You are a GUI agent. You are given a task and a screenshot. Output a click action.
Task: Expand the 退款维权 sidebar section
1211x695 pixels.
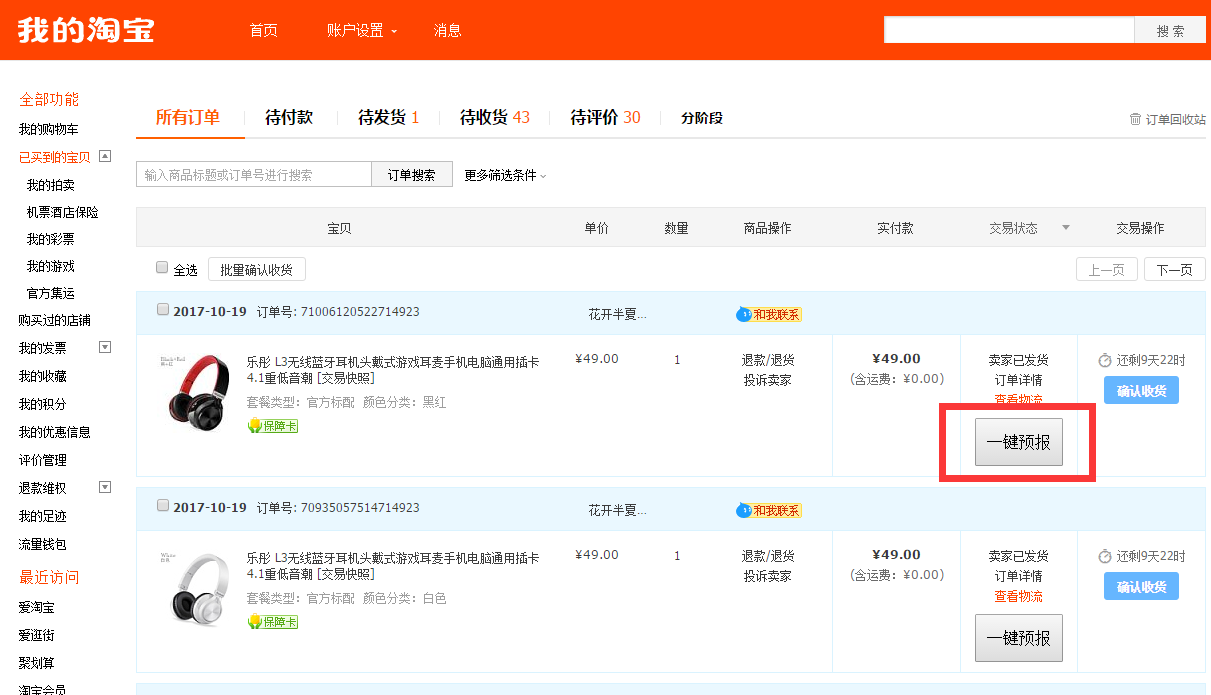click(x=104, y=487)
